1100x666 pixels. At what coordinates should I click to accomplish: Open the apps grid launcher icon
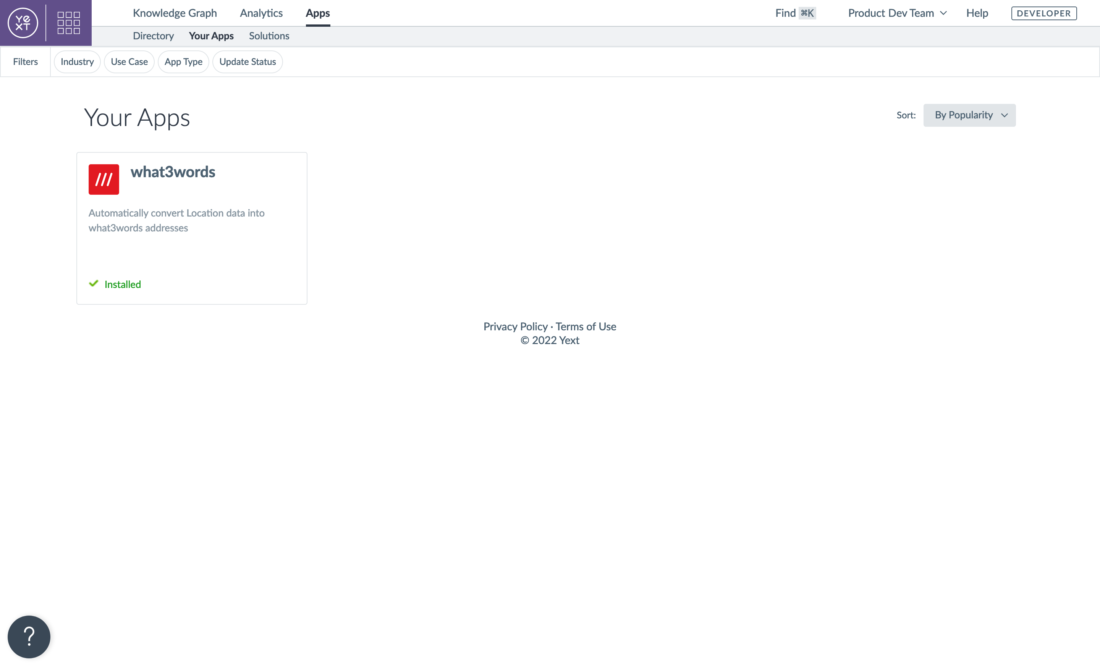pos(68,22)
